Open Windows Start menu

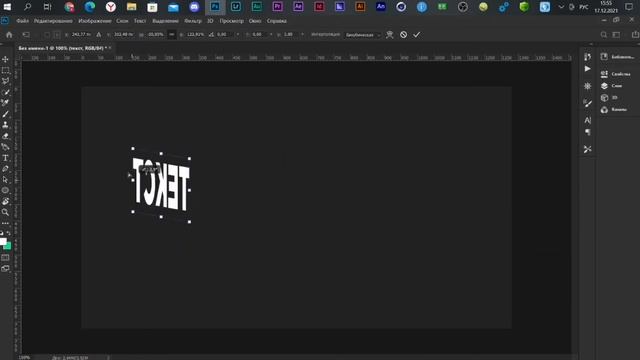[x=7, y=7]
